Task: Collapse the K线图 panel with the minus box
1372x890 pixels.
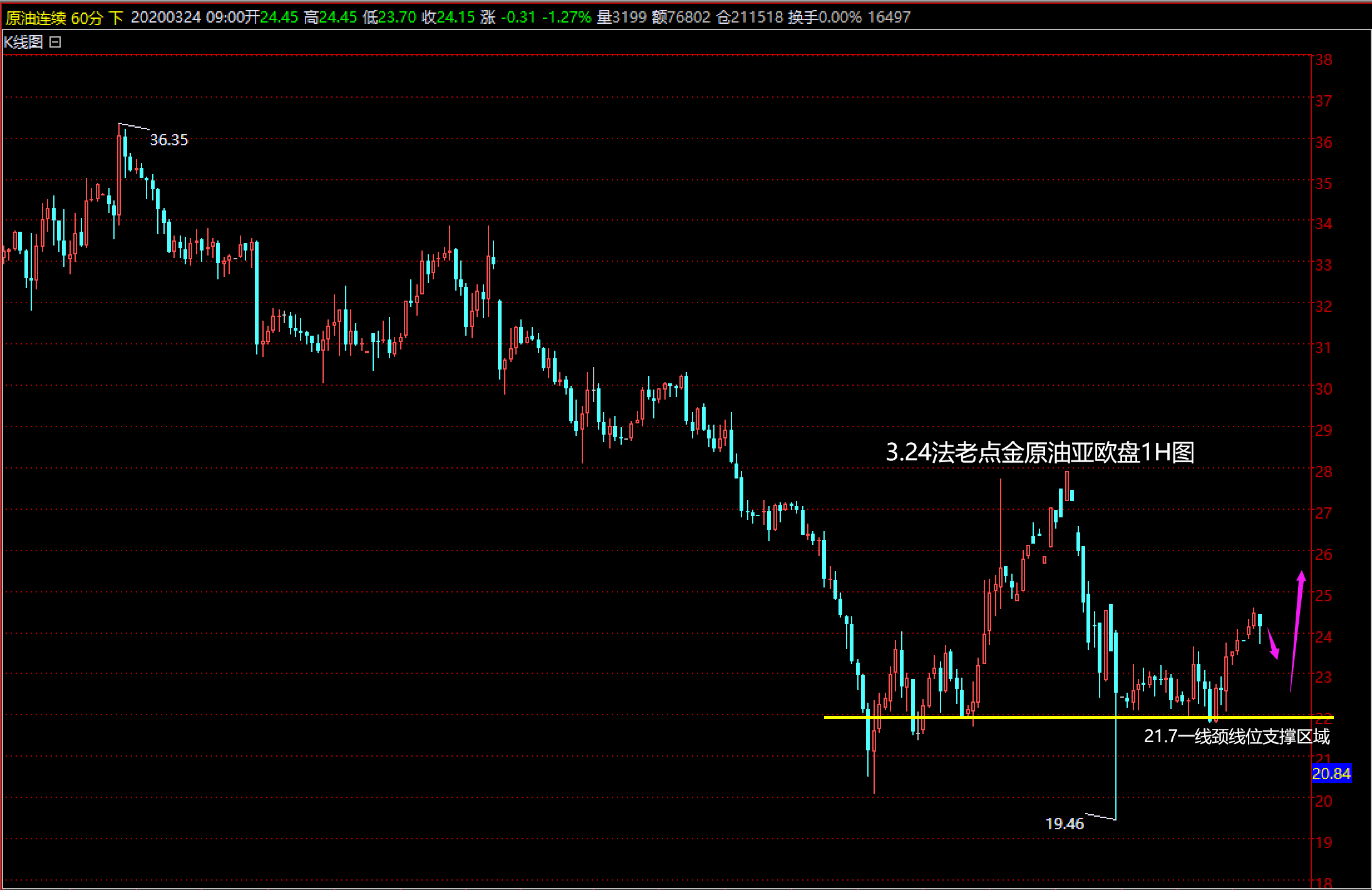Action: pos(55,42)
